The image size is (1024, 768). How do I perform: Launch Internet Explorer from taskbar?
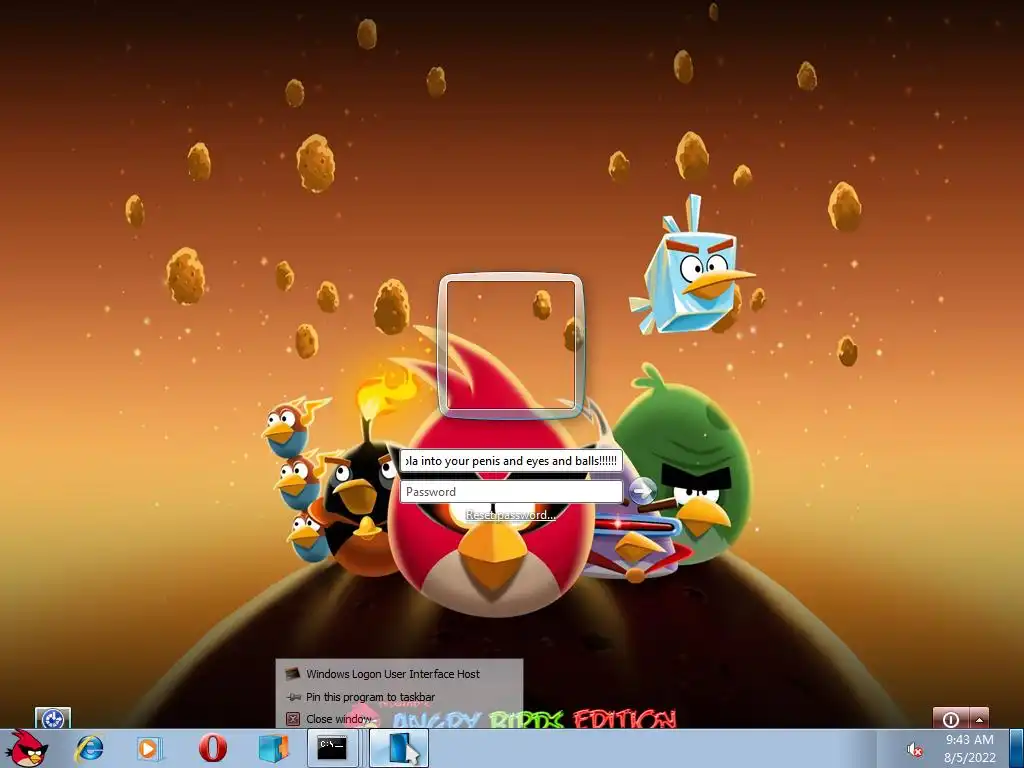pos(89,748)
